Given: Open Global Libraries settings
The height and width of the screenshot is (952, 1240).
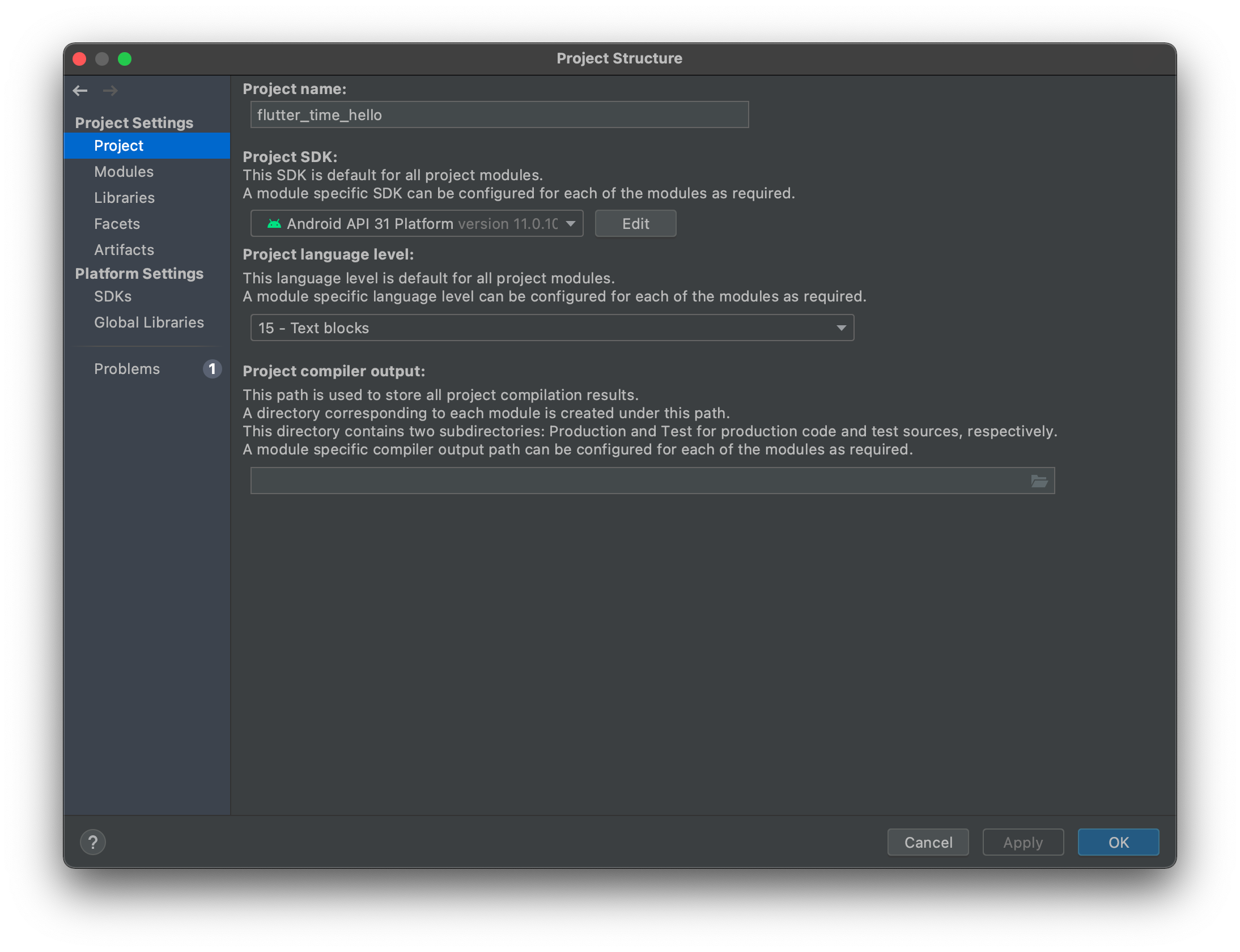Looking at the screenshot, I should point(148,322).
